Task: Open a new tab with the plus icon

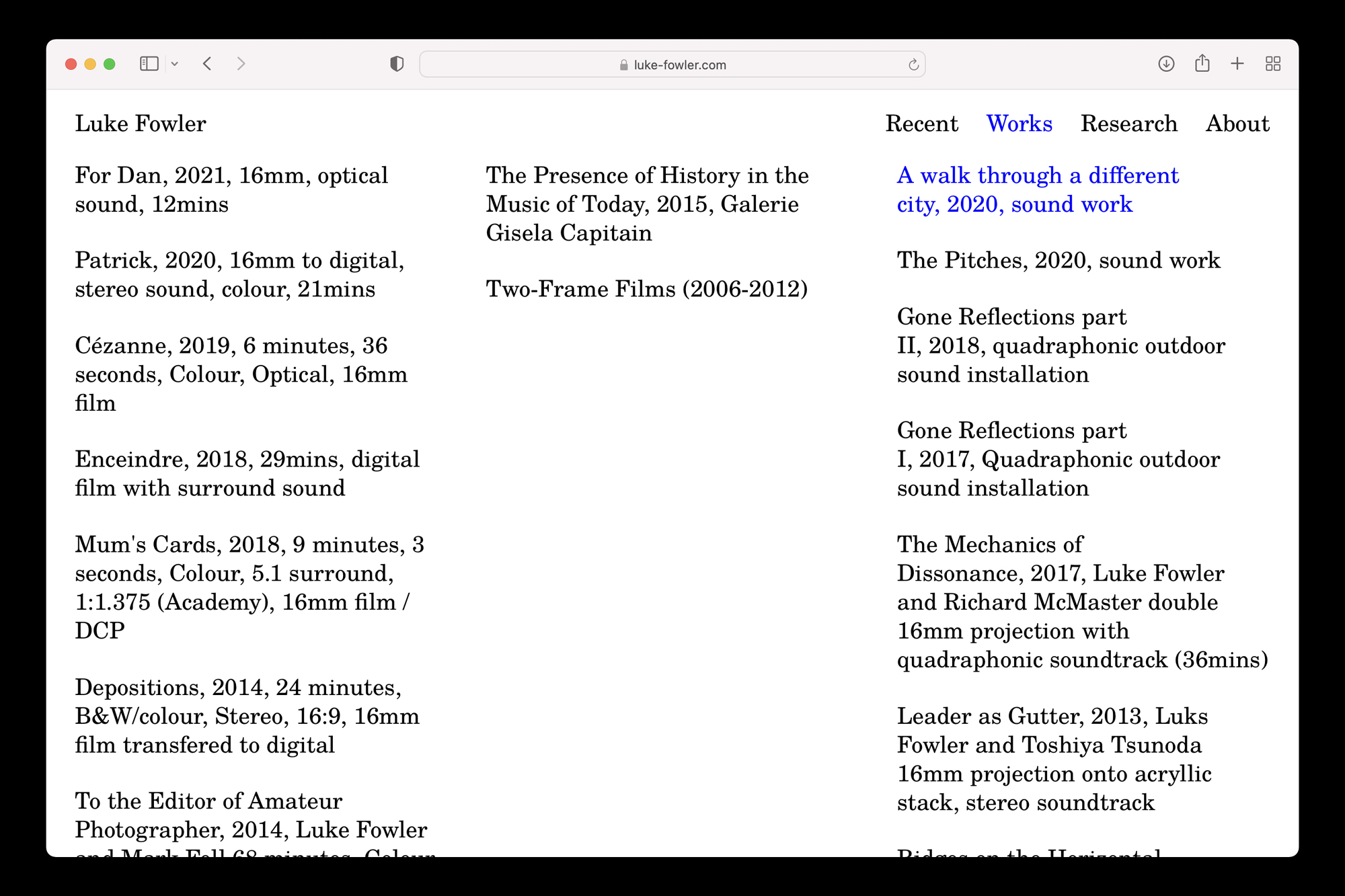Action: click(x=1237, y=64)
